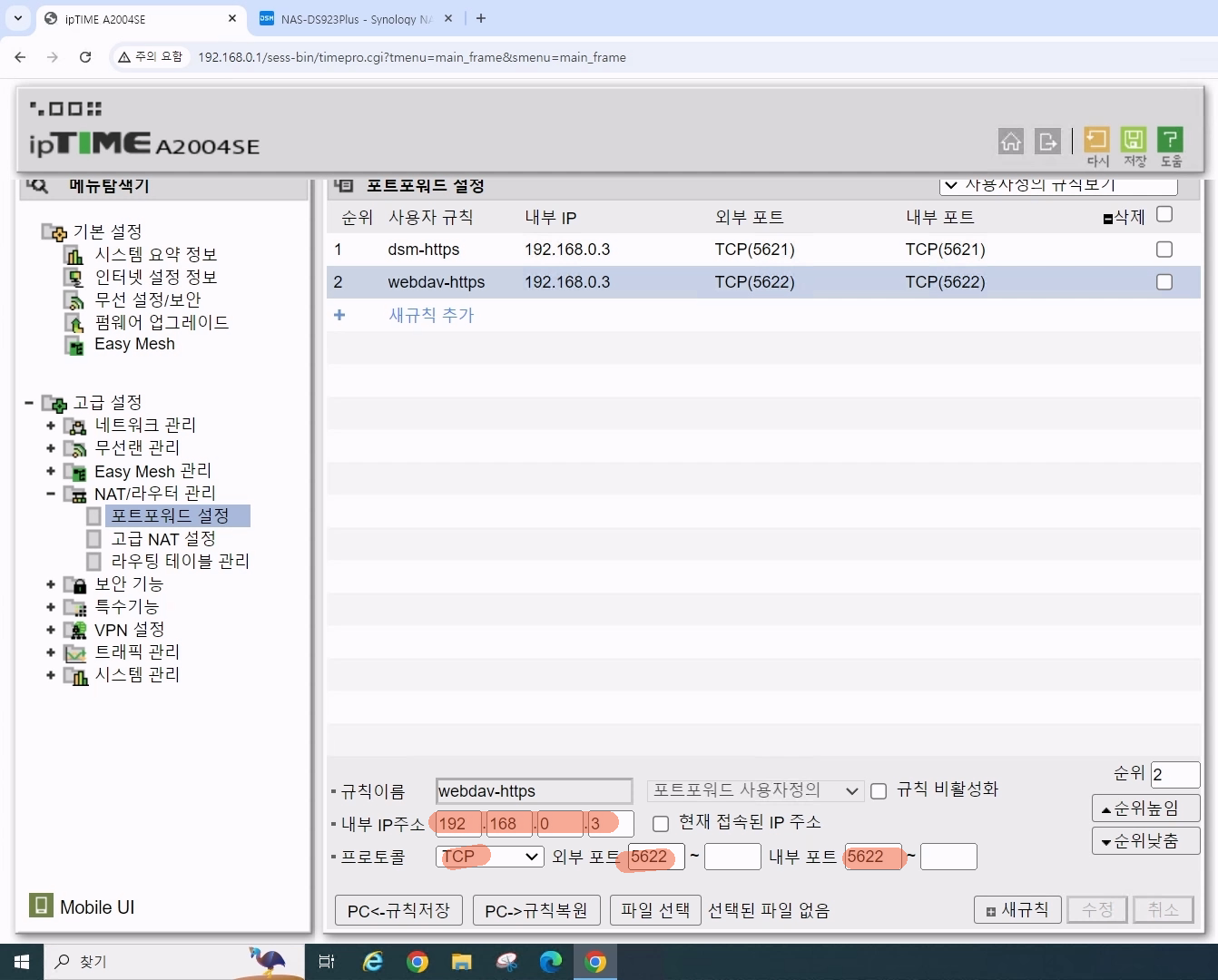Open the TCP protocol dropdown

click(489, 857)
